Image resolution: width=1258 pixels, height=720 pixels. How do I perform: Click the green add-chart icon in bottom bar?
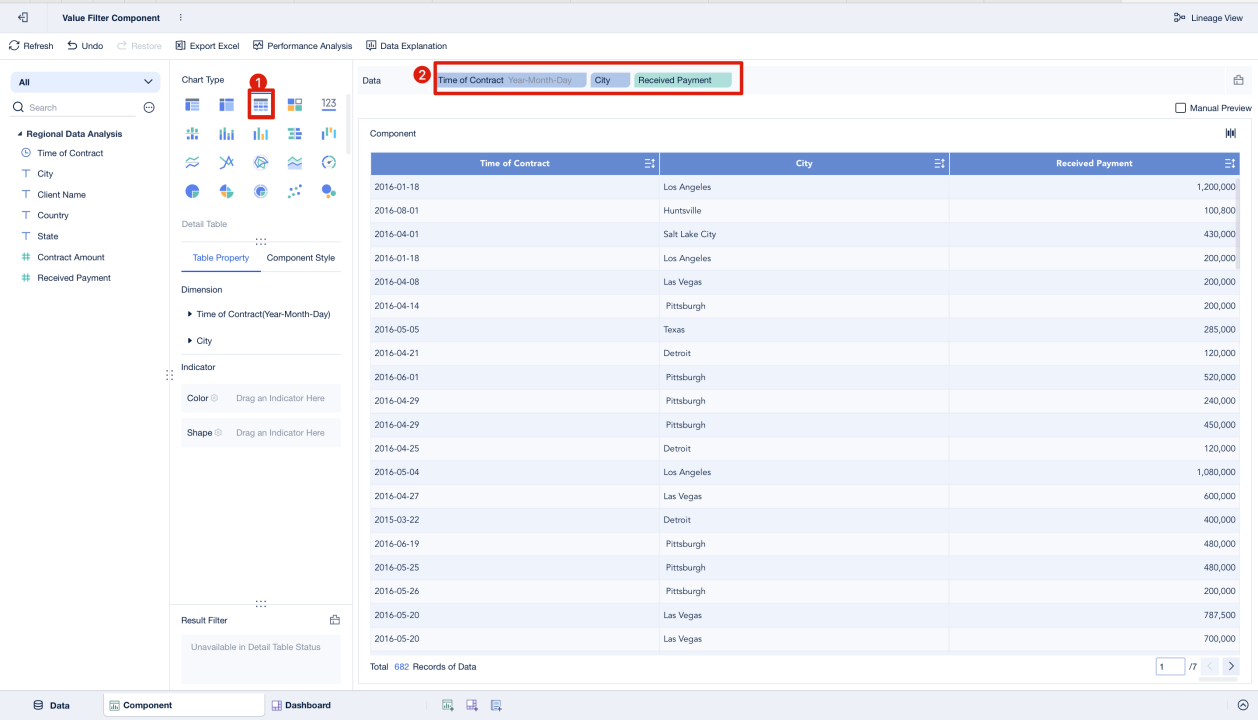click(x=447, y=705)
